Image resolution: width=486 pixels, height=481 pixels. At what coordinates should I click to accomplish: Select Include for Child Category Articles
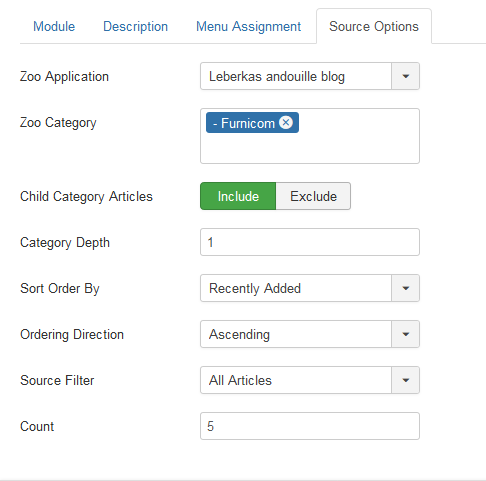tap(238, 196)
